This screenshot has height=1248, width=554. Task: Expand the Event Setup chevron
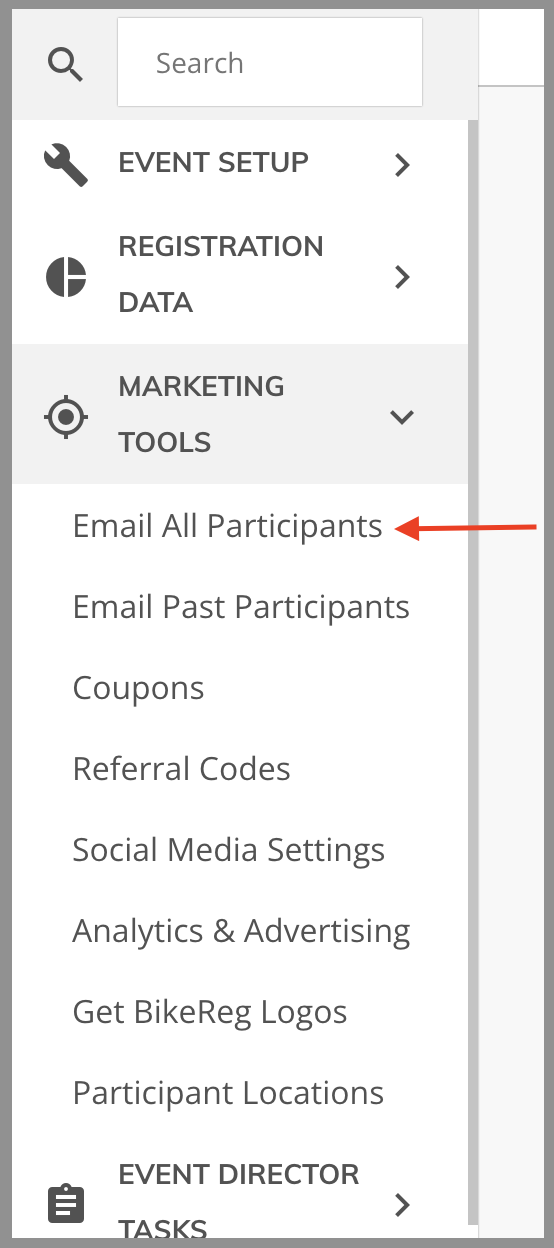pyautogui.click(x=402, y=165)
